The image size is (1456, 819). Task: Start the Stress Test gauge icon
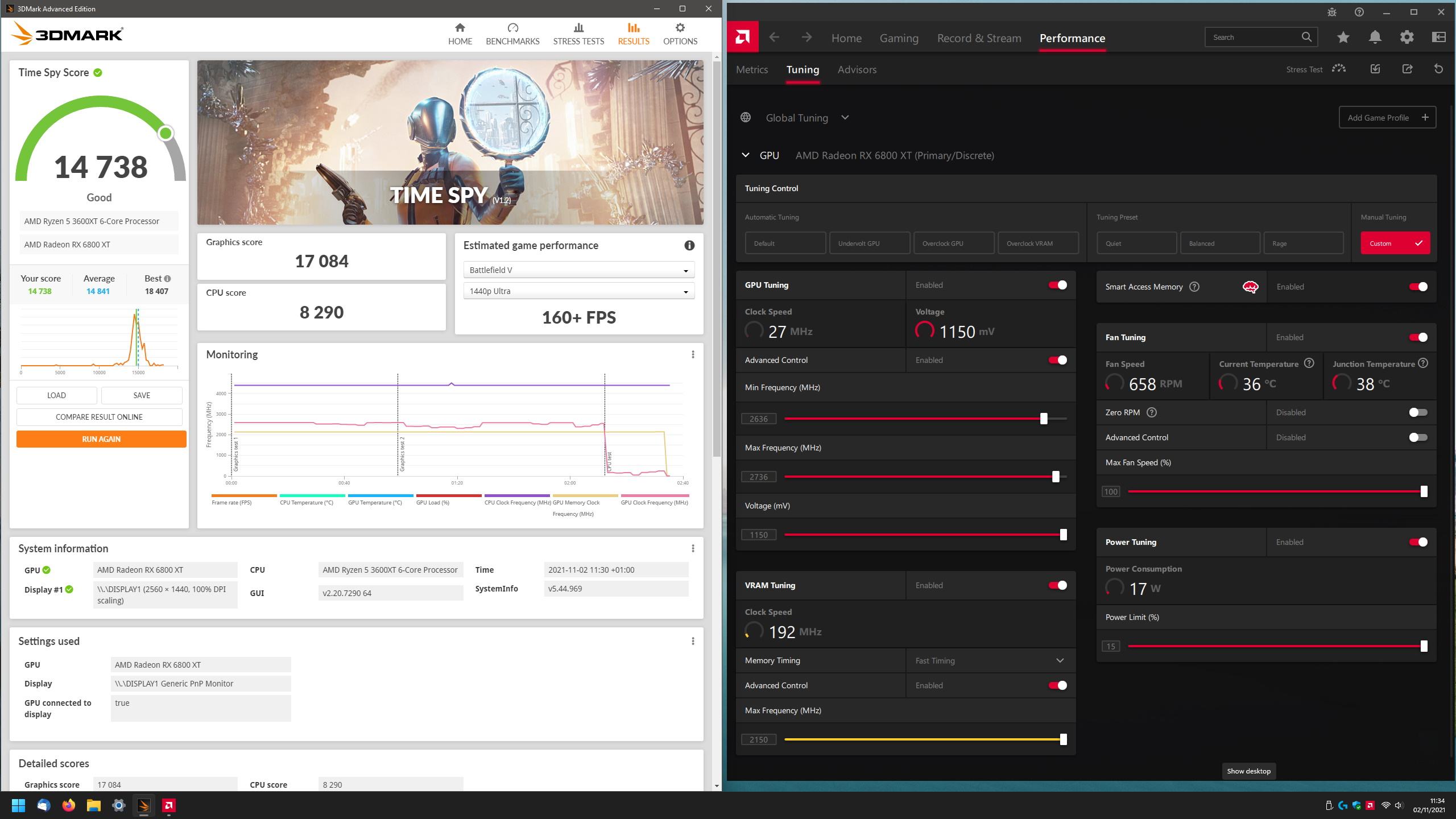[1339, 69]
